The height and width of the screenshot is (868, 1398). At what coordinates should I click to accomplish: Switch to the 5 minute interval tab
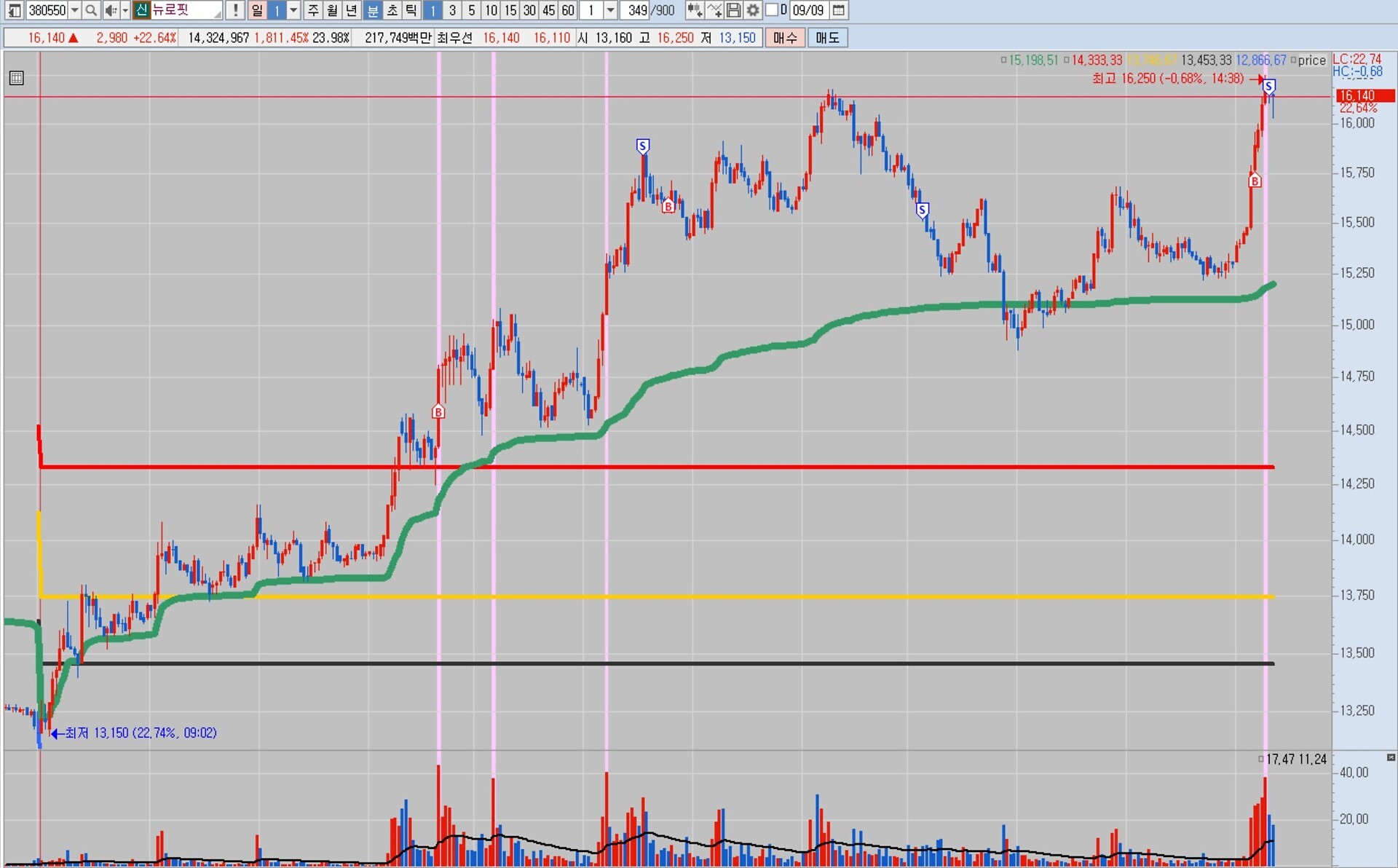click(472, 10)
